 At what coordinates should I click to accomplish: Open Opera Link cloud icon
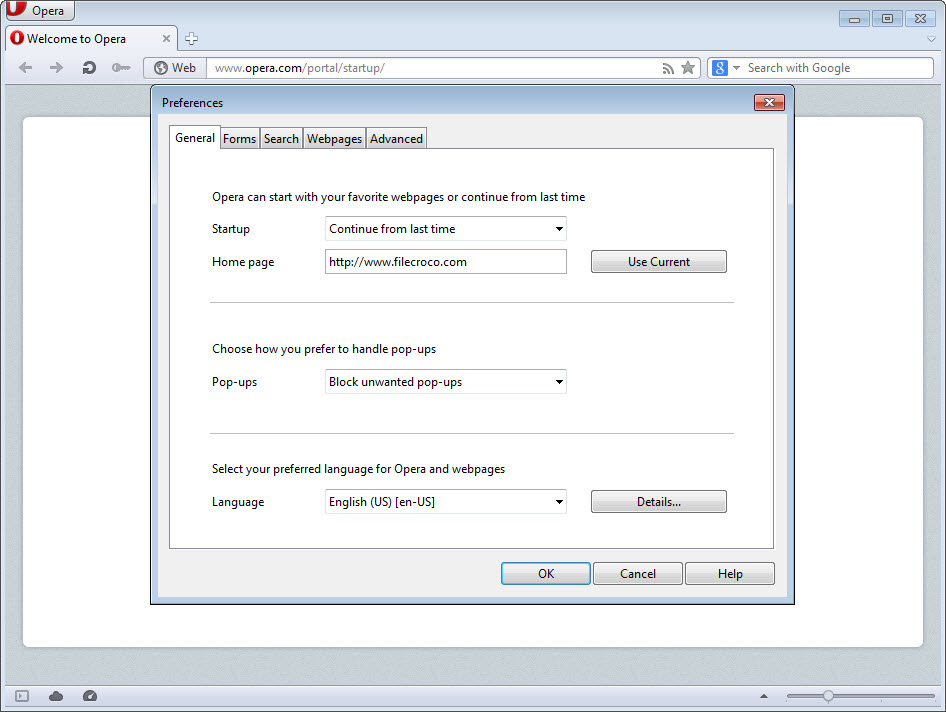[x=56, y=696]
